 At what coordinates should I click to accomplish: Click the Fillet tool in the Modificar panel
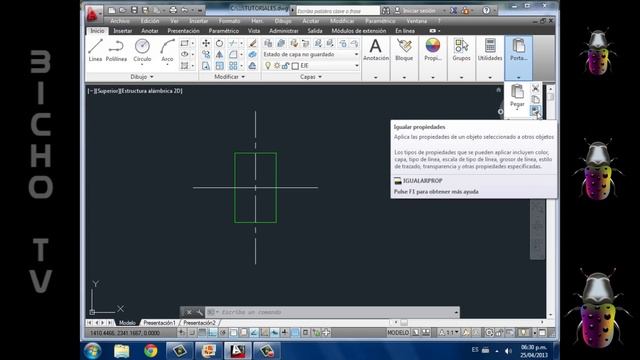pos(233,54)
